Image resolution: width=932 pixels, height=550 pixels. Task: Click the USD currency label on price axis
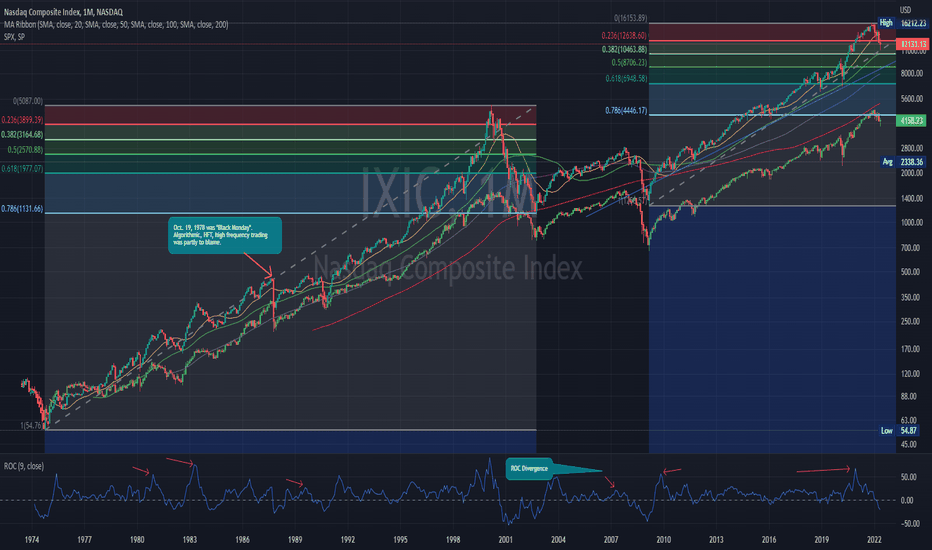click(x=905, y=10)
